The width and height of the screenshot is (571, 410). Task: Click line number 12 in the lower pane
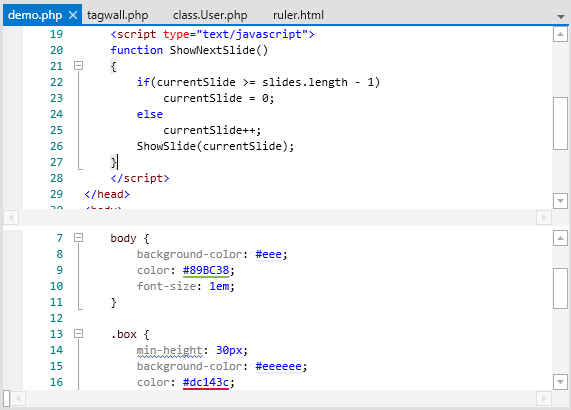point(56,318)
